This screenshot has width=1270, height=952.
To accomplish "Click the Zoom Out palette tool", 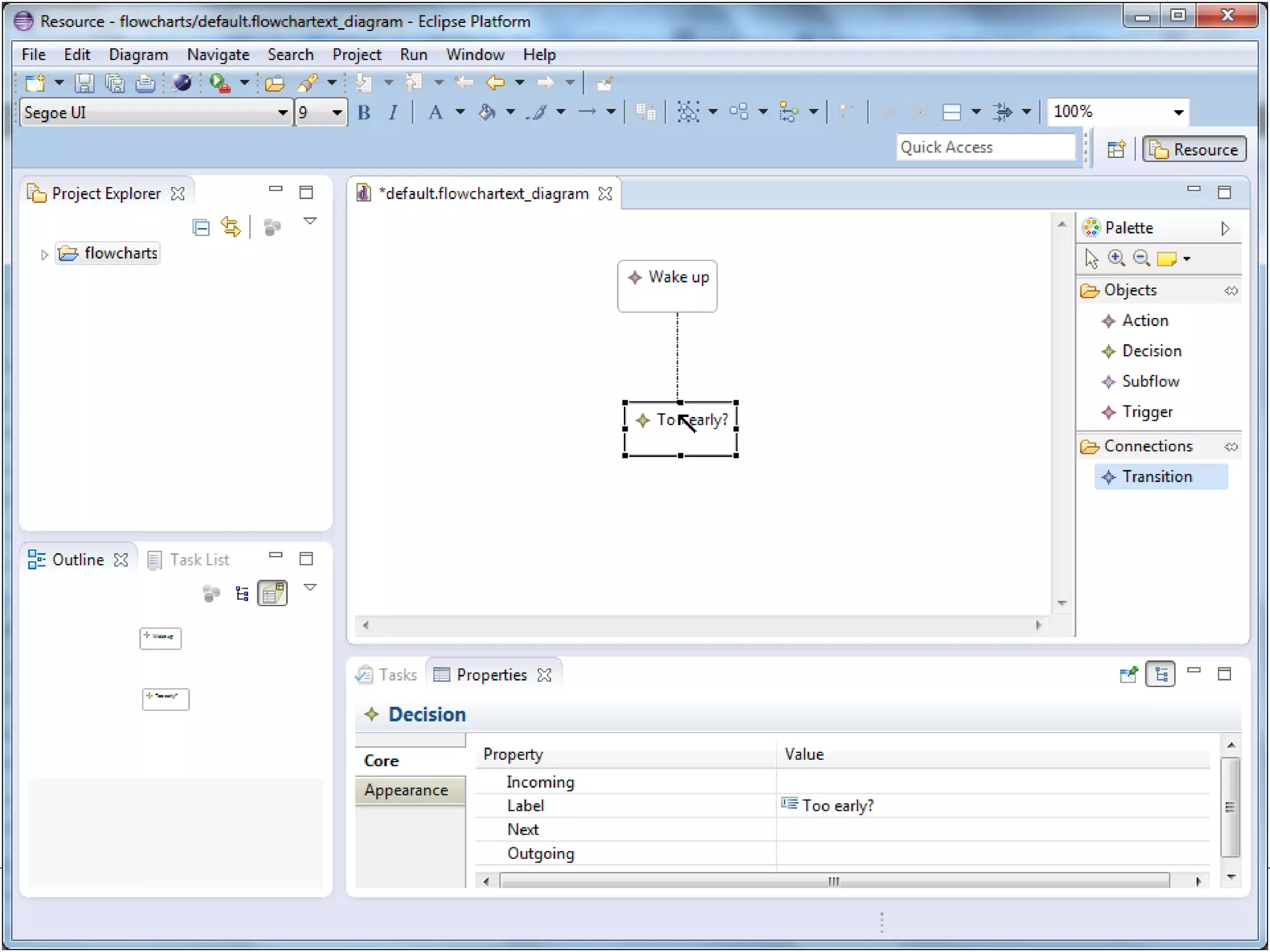I will pyautogui.click(x=1141, y=258).
